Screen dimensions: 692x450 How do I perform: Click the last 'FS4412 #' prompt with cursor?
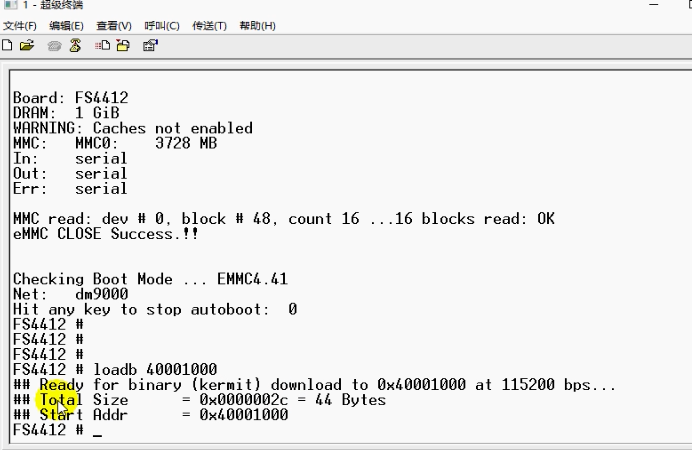[x=57, y=430]
